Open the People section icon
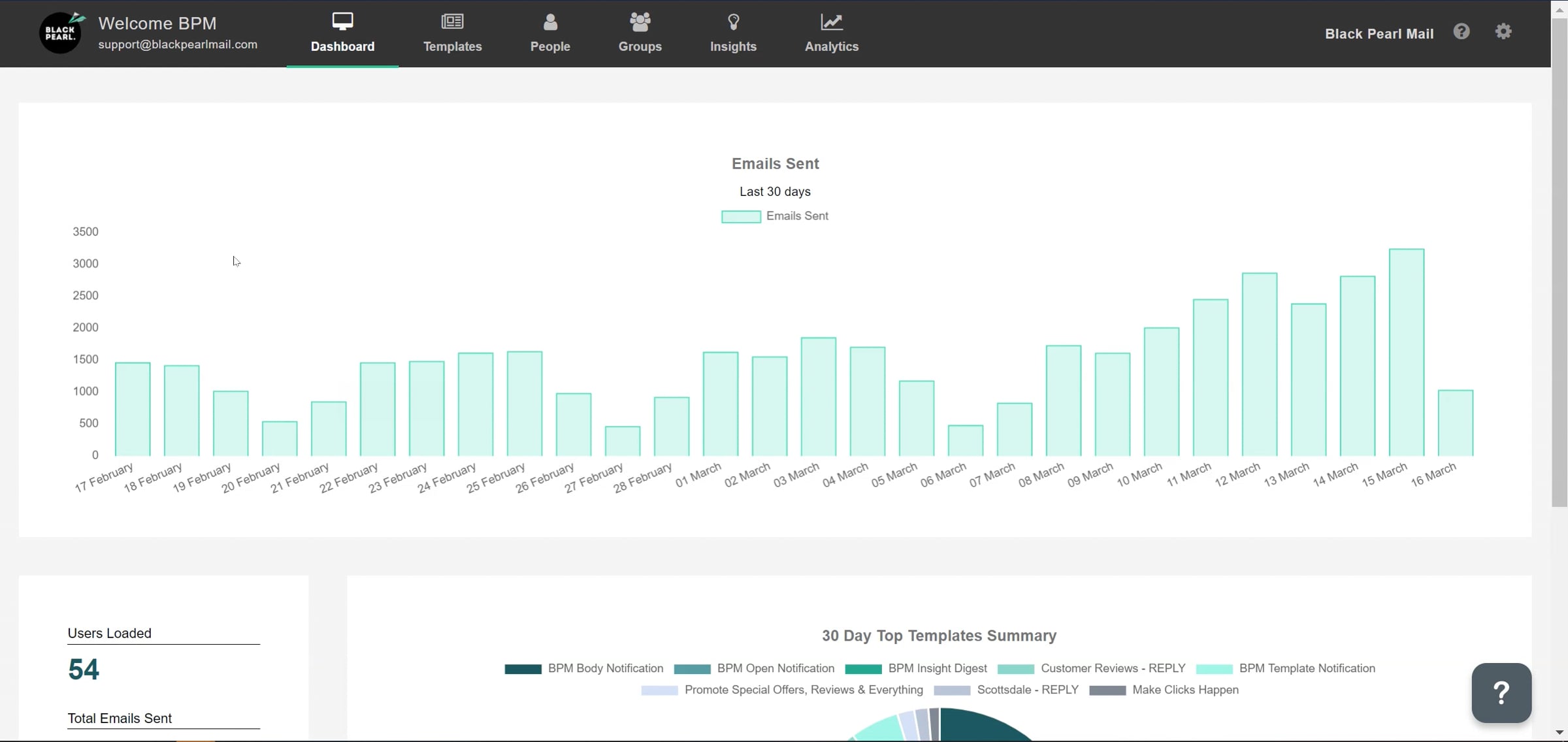 click(x=550, y=22)
